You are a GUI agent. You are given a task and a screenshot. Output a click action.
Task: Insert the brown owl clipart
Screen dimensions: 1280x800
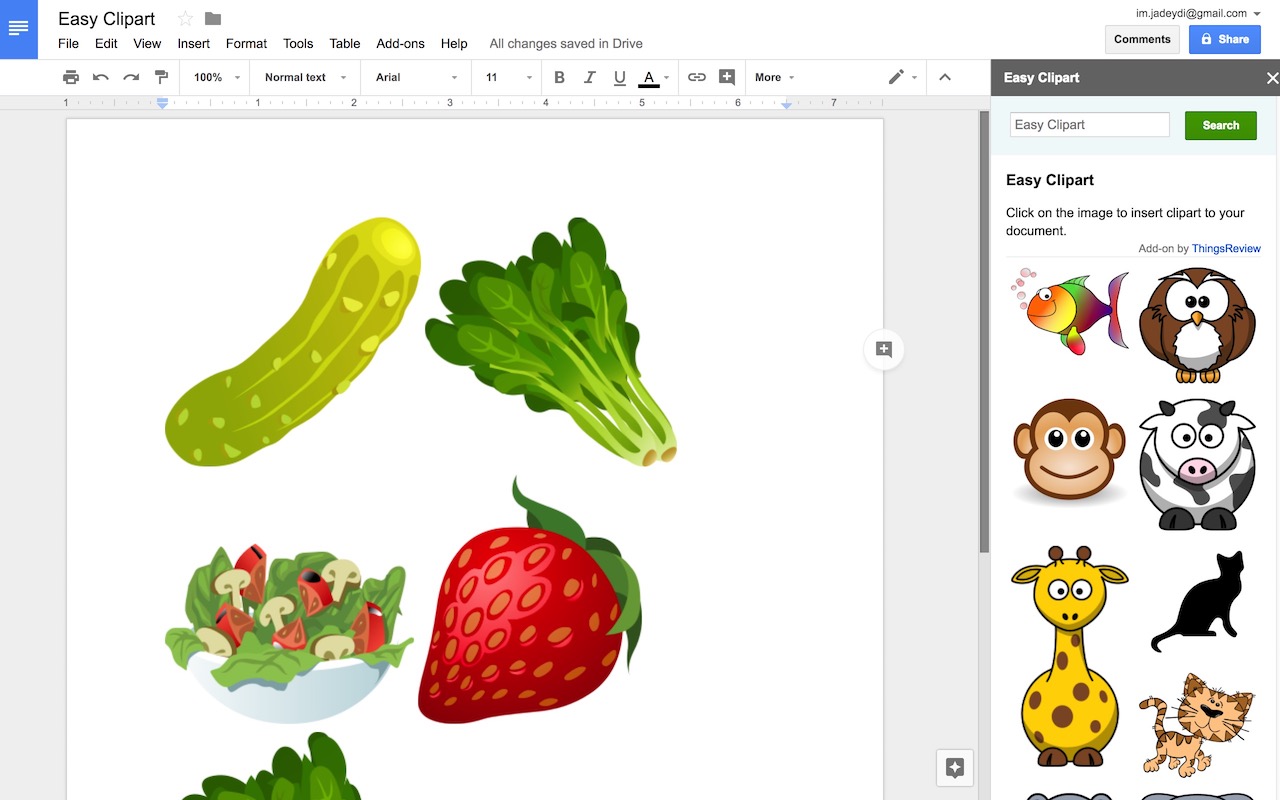(x=1197, y=325)
